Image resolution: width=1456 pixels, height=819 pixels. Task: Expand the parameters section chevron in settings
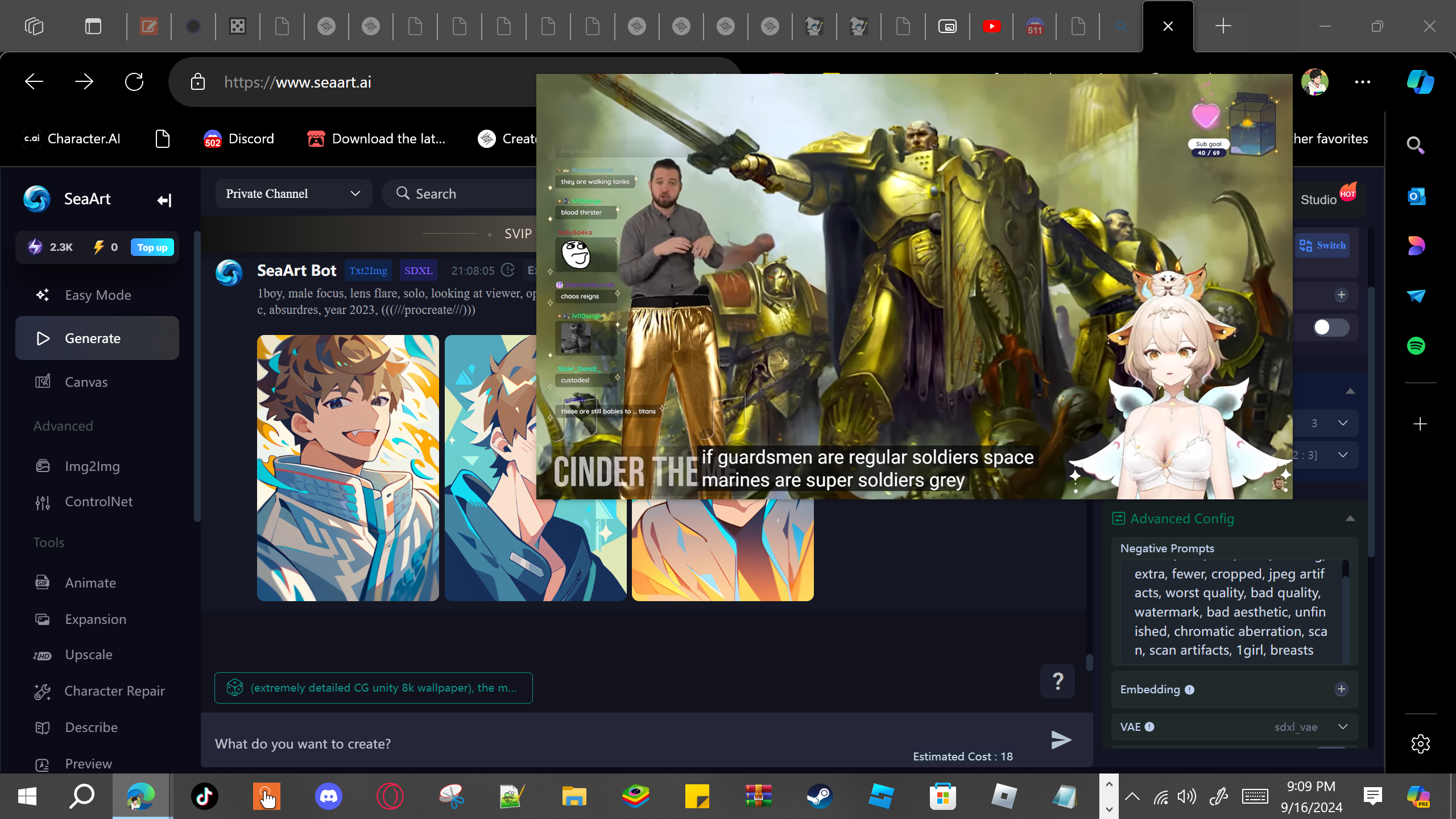pos(1350,391)
